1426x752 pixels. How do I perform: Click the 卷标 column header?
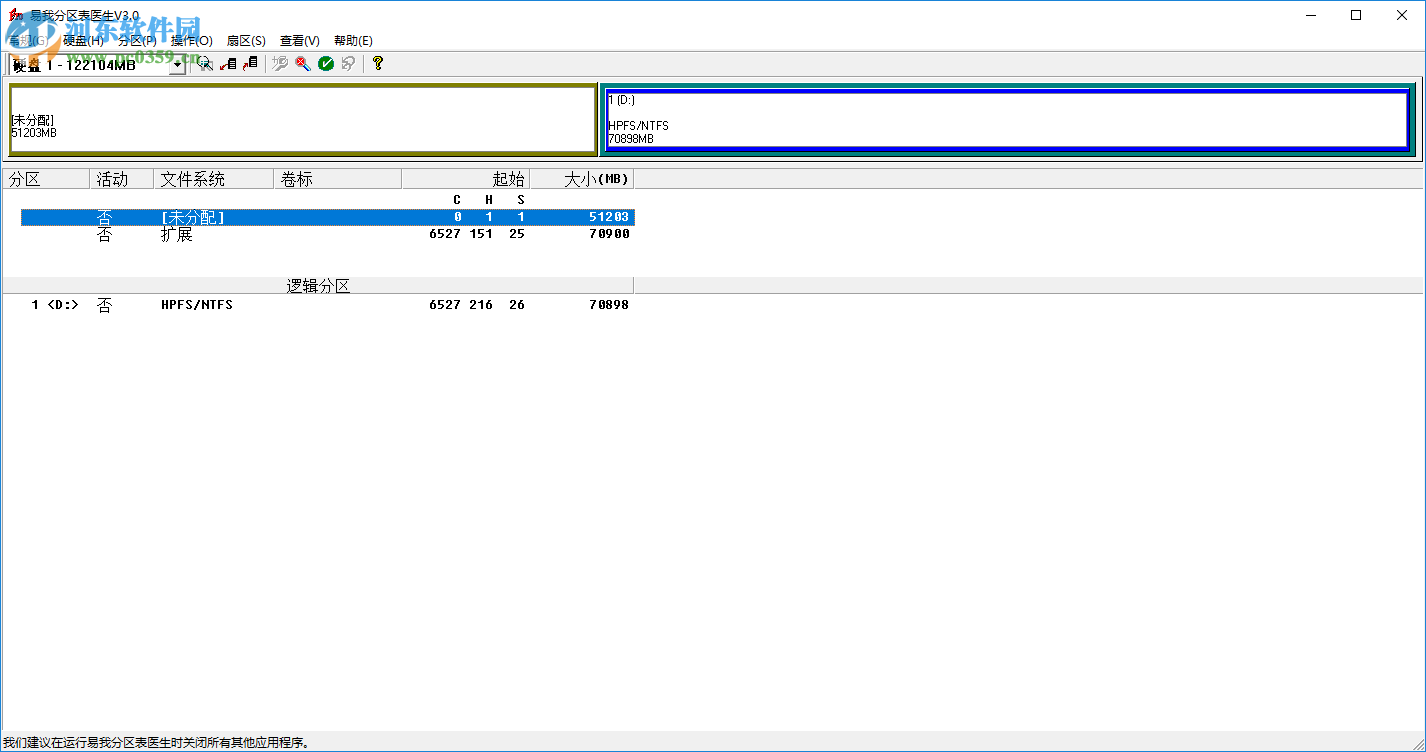[x=337, y=179]
